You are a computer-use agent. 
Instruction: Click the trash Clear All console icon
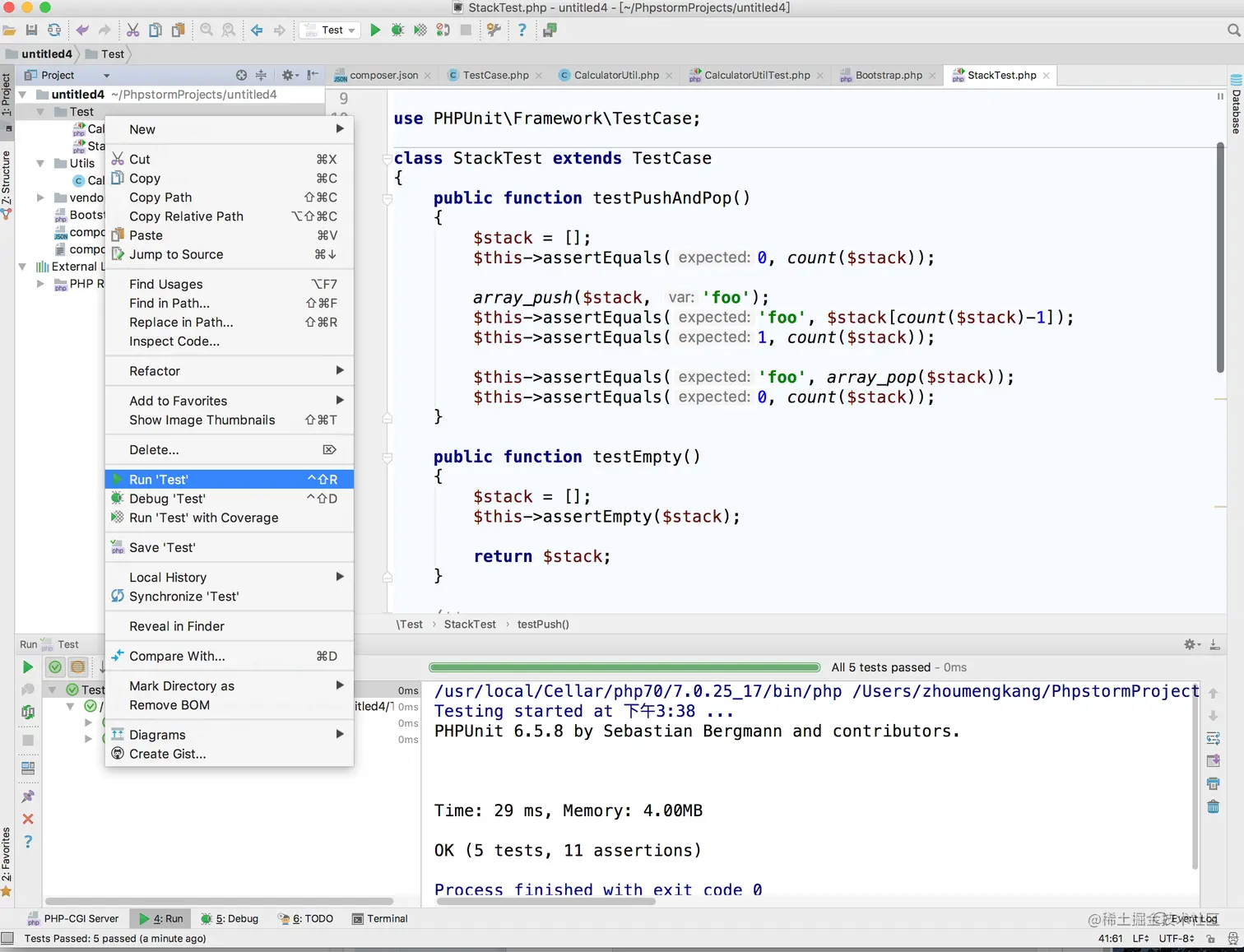1213,806
